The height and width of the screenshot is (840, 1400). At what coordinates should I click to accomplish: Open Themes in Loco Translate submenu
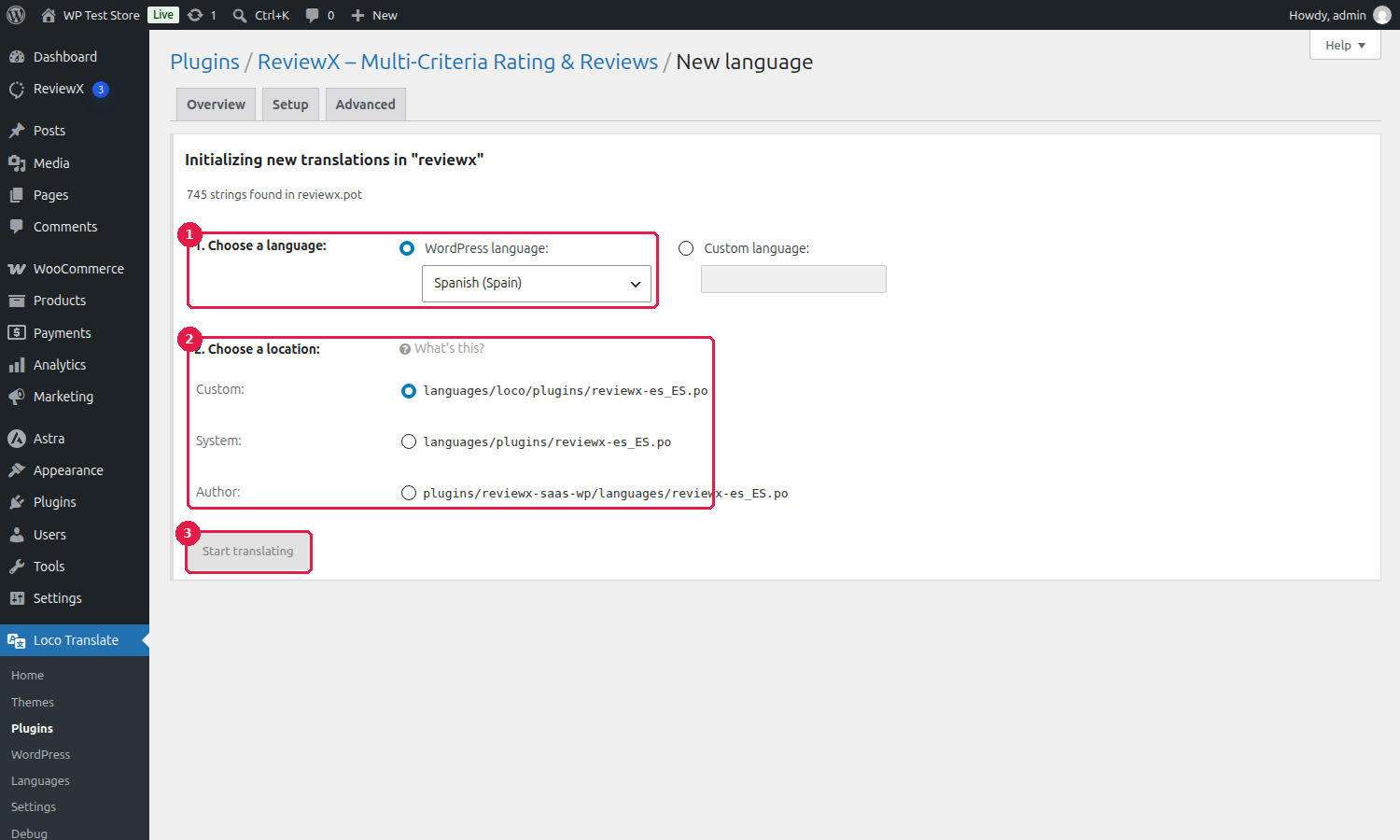point(33,702)
